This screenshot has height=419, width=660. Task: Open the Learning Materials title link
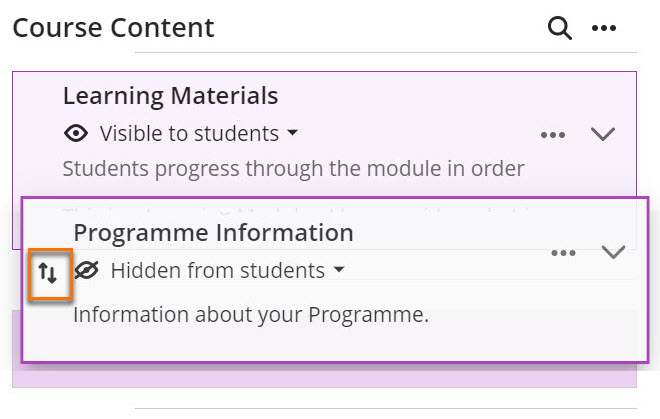click(x=170, y=96)
